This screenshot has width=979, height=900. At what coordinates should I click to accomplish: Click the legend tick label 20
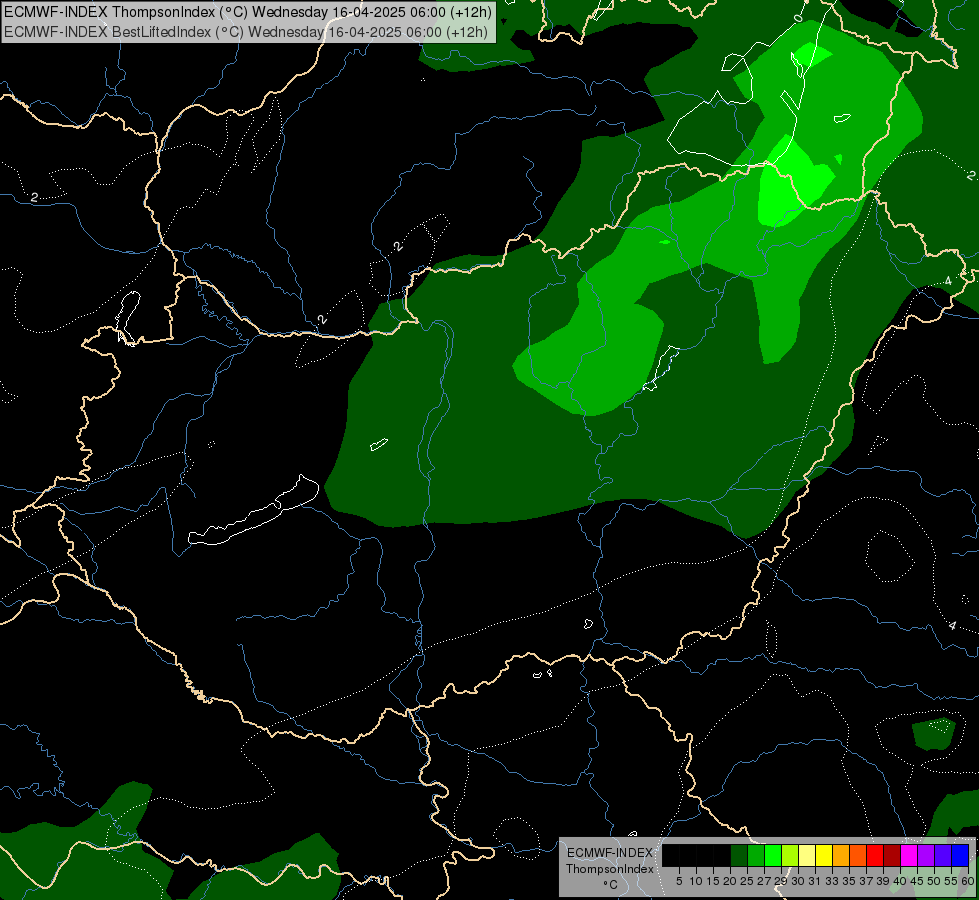click(x=731, y=881)
